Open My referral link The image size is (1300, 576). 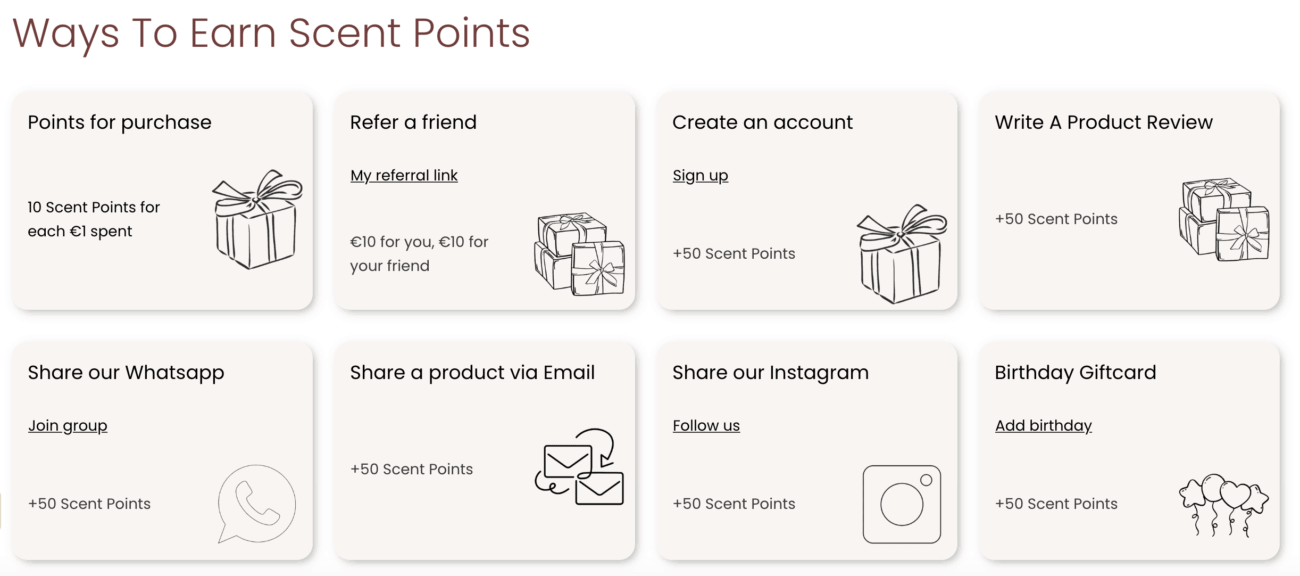pos(404,175)
